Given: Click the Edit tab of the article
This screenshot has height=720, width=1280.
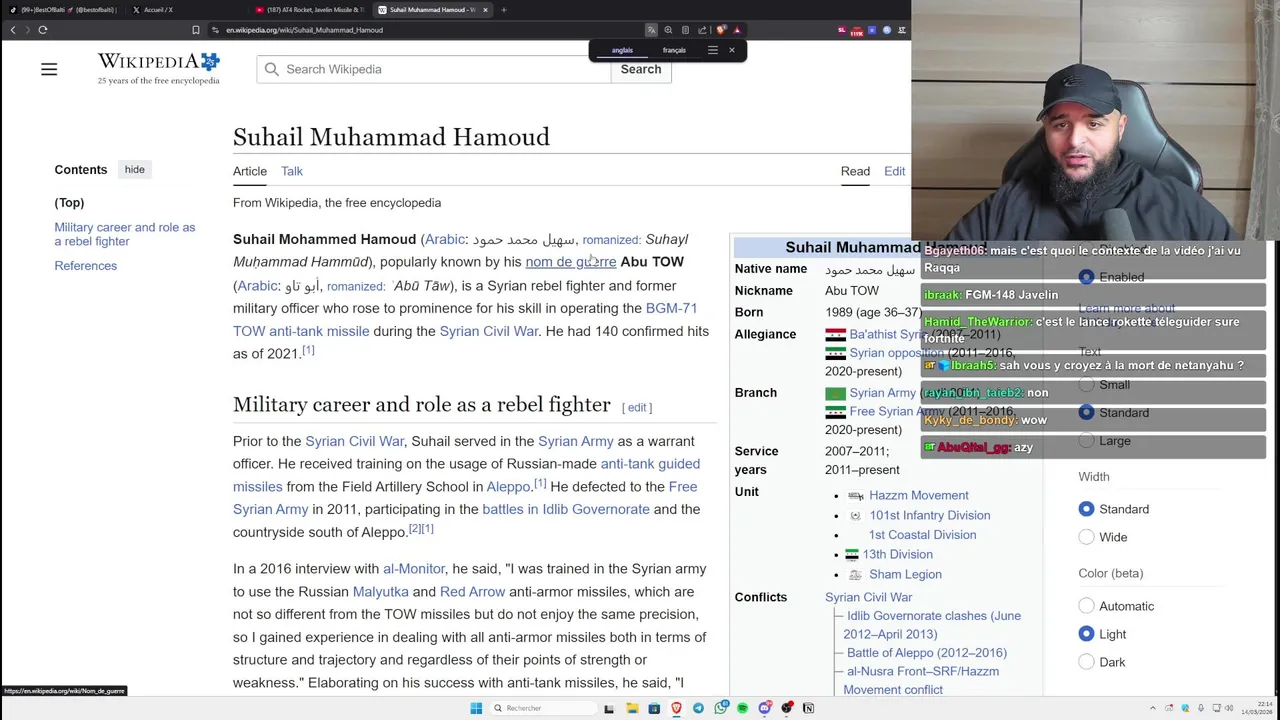Looking at the screenshot, I should click(894, 171).
